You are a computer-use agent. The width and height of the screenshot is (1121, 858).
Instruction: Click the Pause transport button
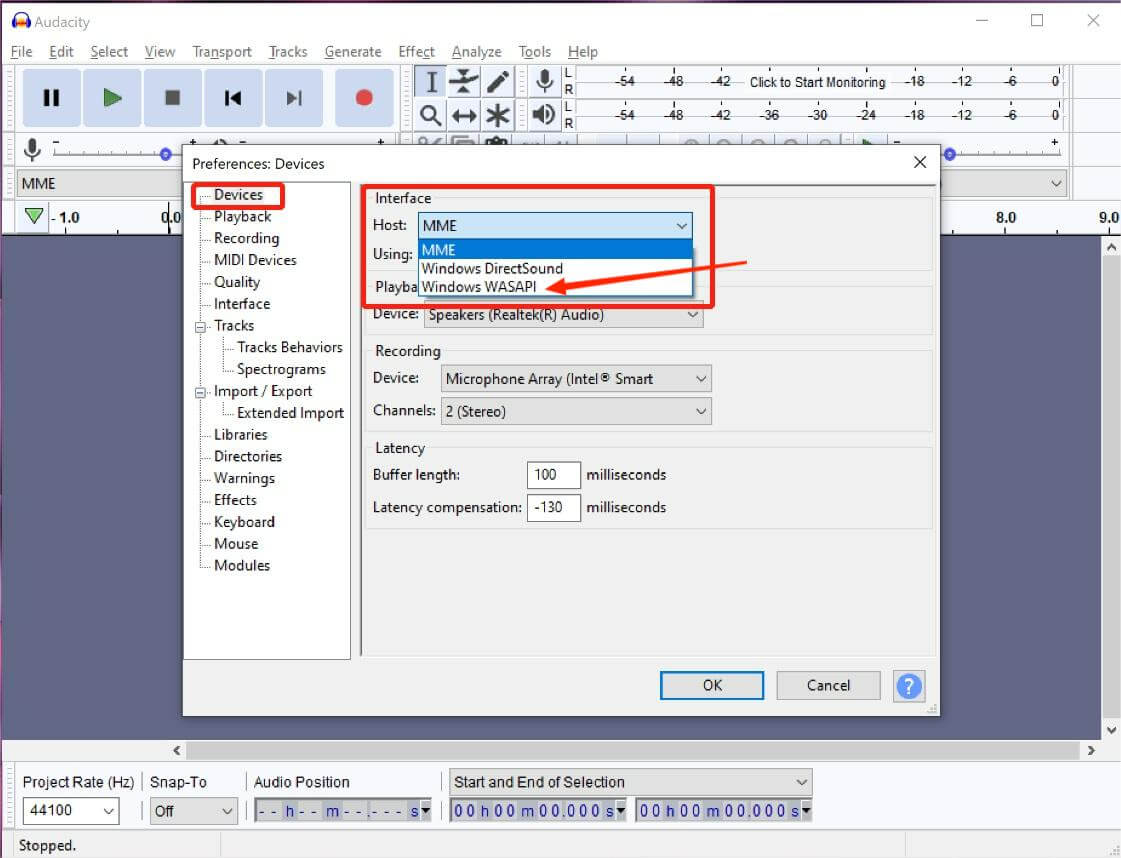(x=51, y=98)
